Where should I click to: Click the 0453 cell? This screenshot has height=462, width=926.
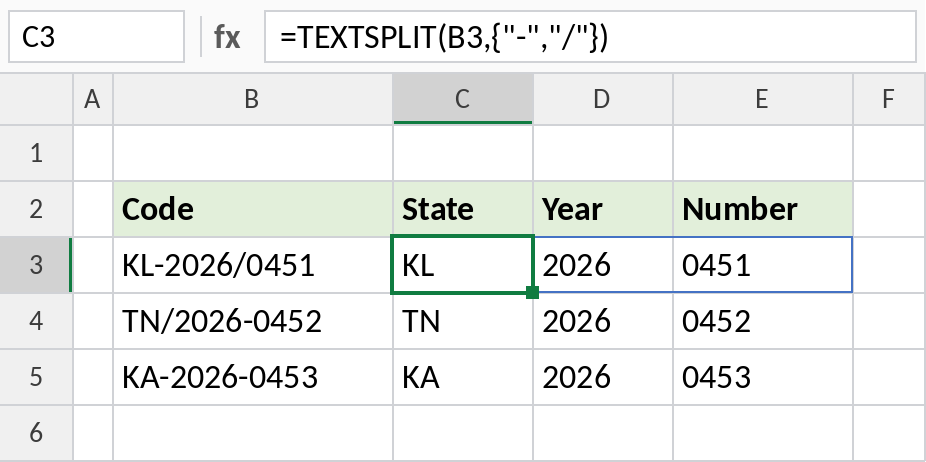[x=763, y=378]
